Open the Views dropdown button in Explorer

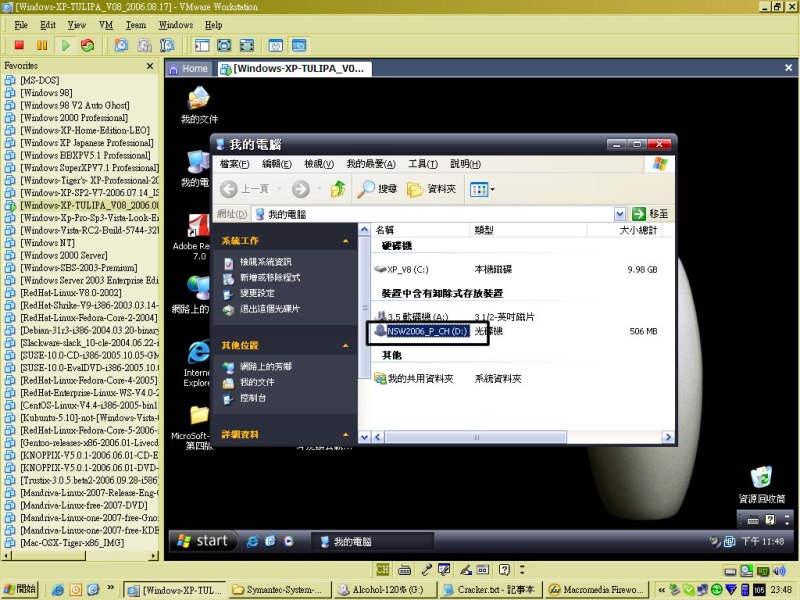coord(482,190)
